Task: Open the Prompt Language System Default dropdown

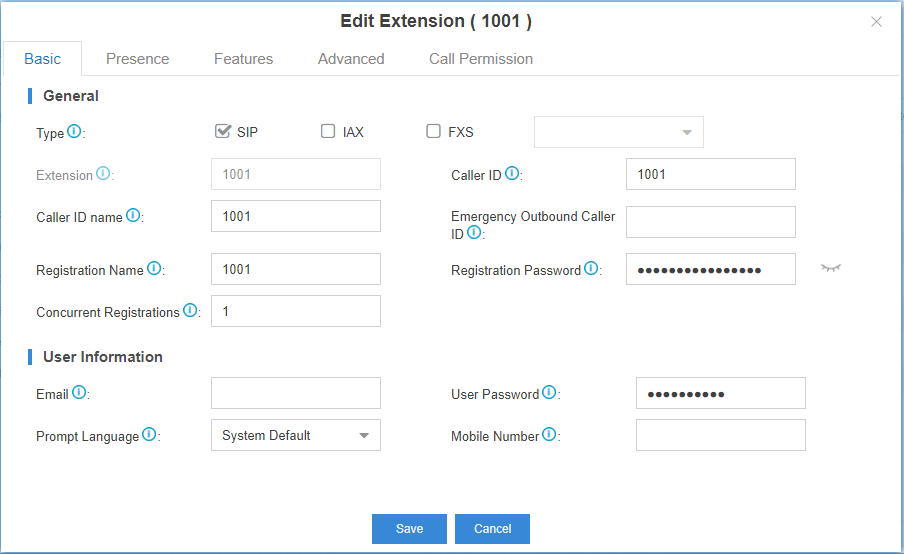Action: (296, 435)
